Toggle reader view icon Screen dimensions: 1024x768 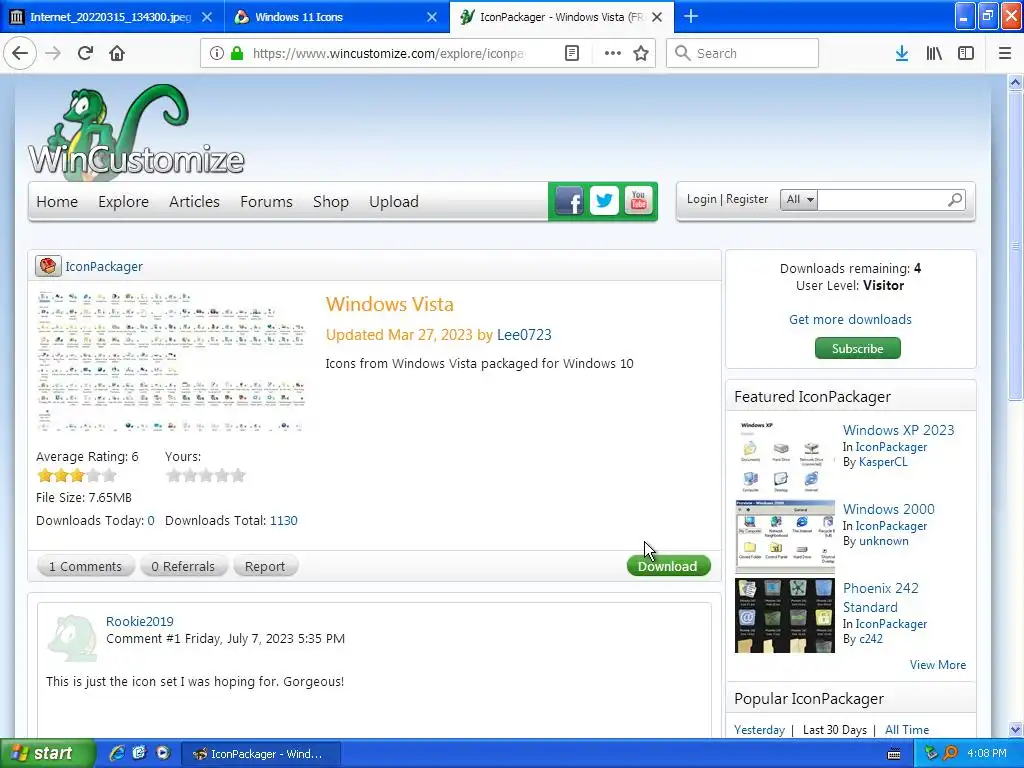coord(571,53)
